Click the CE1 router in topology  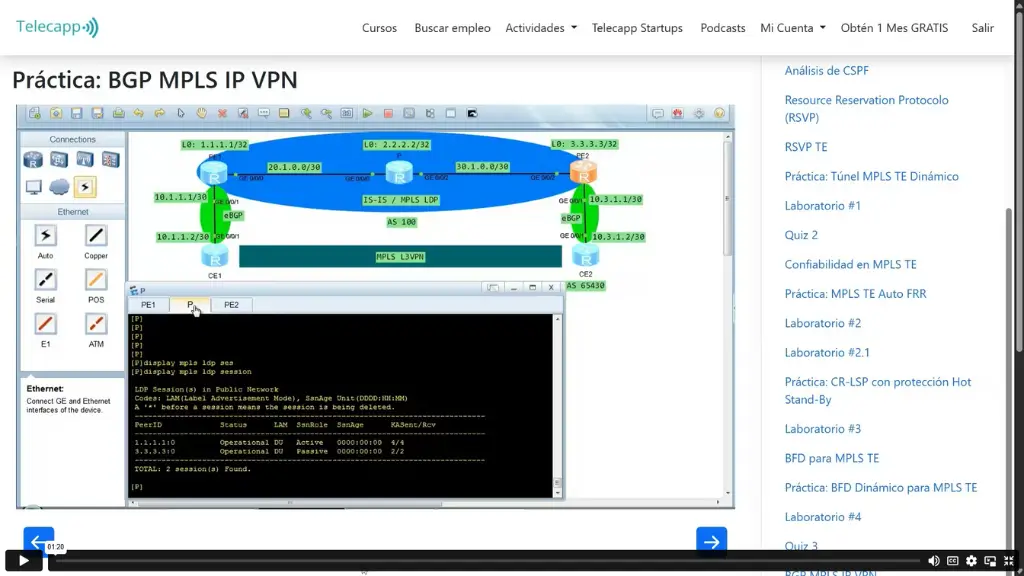[214, 254]
